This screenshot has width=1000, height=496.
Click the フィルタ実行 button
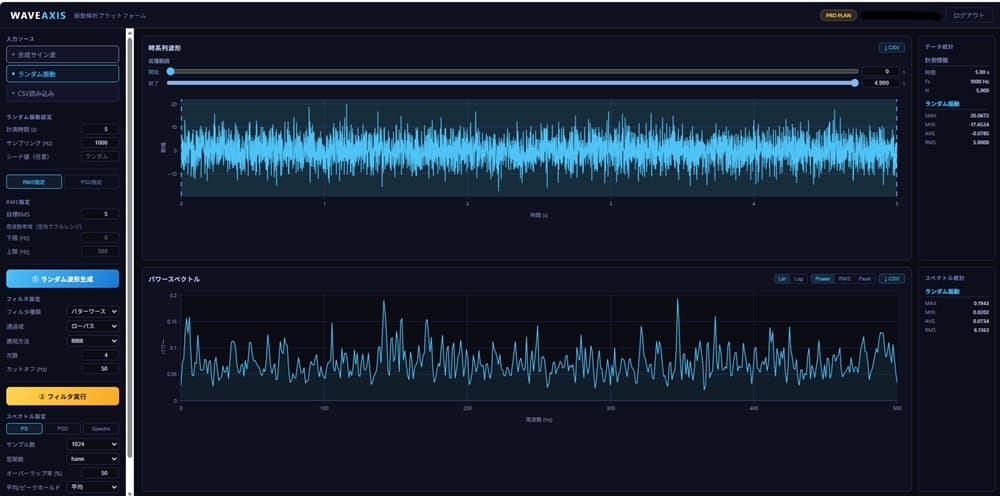pos(62,396)
